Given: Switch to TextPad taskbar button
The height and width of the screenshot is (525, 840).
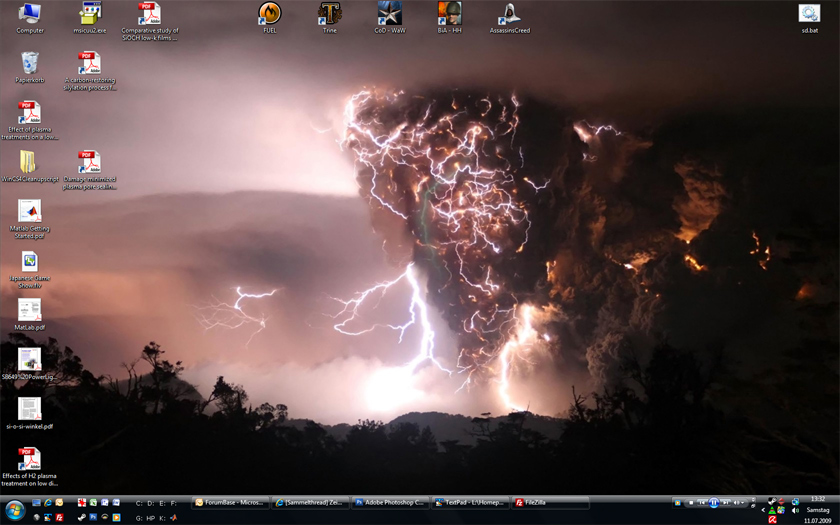Looking at the screenshot, I should pos(470,502).
